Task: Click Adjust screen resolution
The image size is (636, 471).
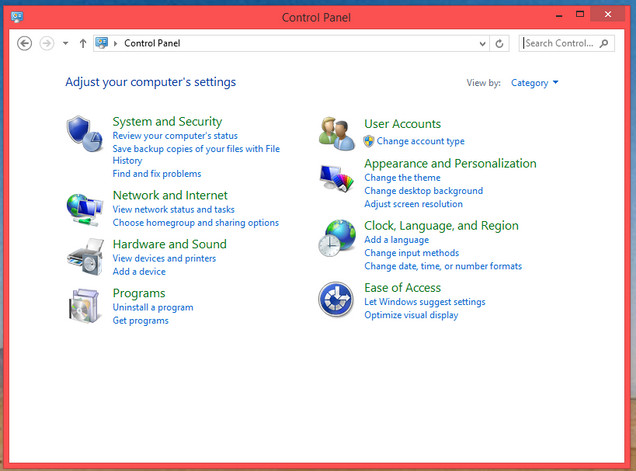Action: 413,204
